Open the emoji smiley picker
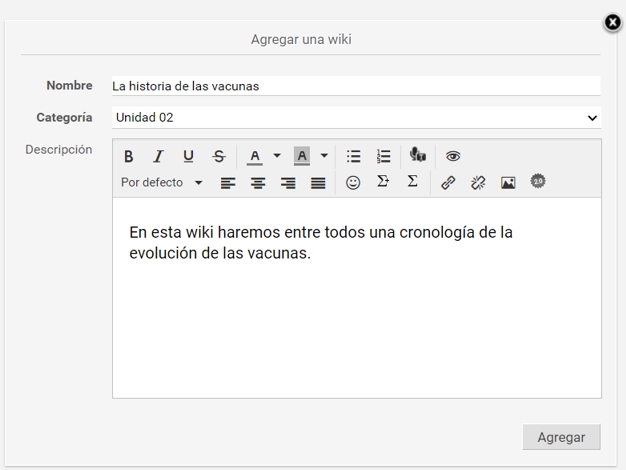Viewport: 626px width, 470px height. (353, 183)
